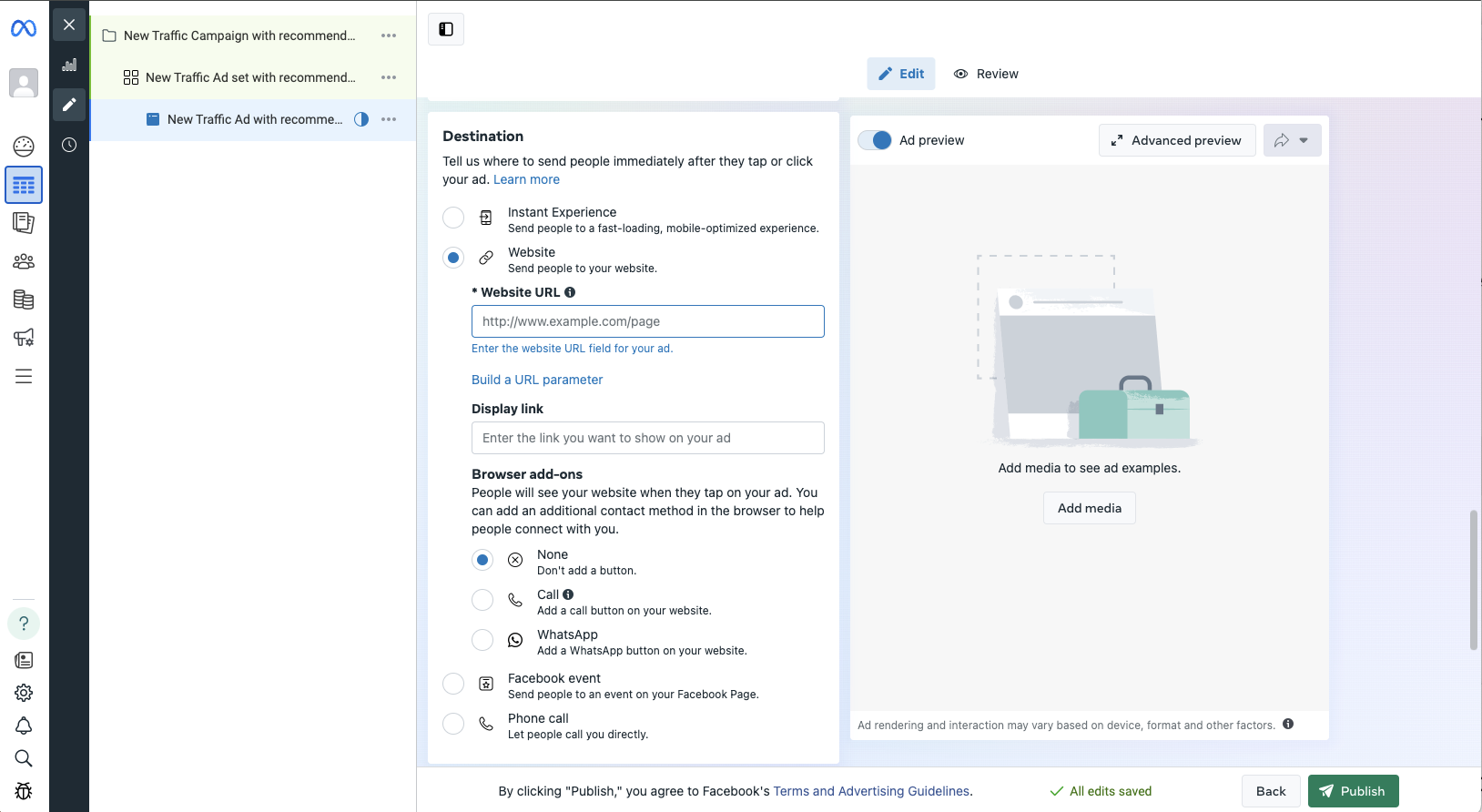Open the notifications bell icon
This screenshot has height=812, width=1482.
[24, 726]
